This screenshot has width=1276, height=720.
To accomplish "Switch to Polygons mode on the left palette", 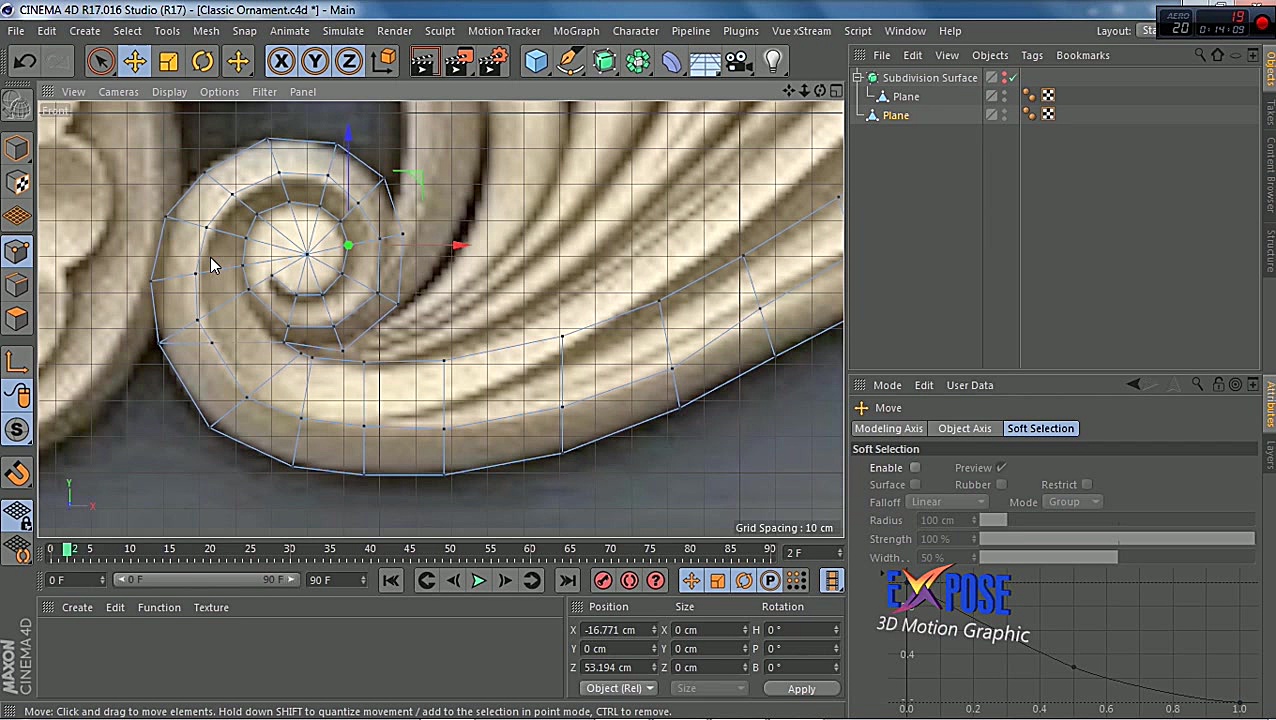I will pos(18,318).
